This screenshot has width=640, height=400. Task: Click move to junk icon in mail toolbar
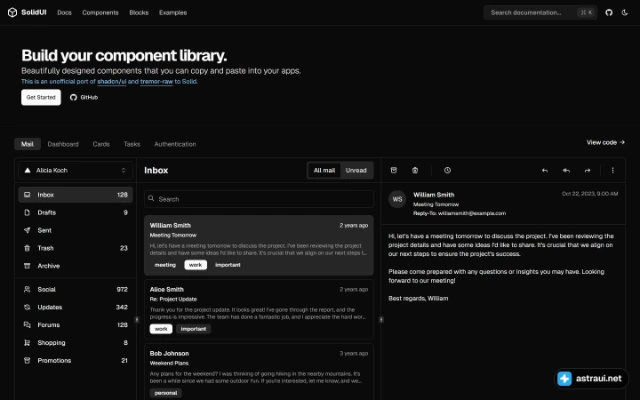pyautogui.click(x=415, y=170)
